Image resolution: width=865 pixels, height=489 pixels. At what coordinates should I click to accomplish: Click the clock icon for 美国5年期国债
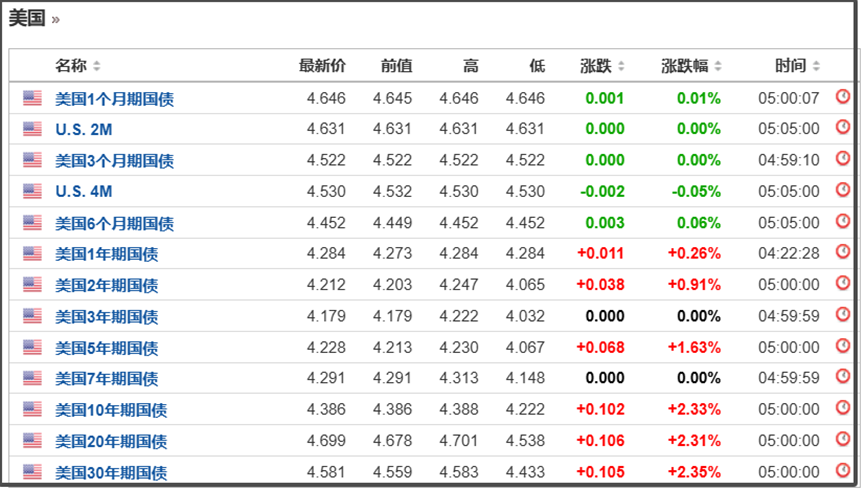[842, 347]
